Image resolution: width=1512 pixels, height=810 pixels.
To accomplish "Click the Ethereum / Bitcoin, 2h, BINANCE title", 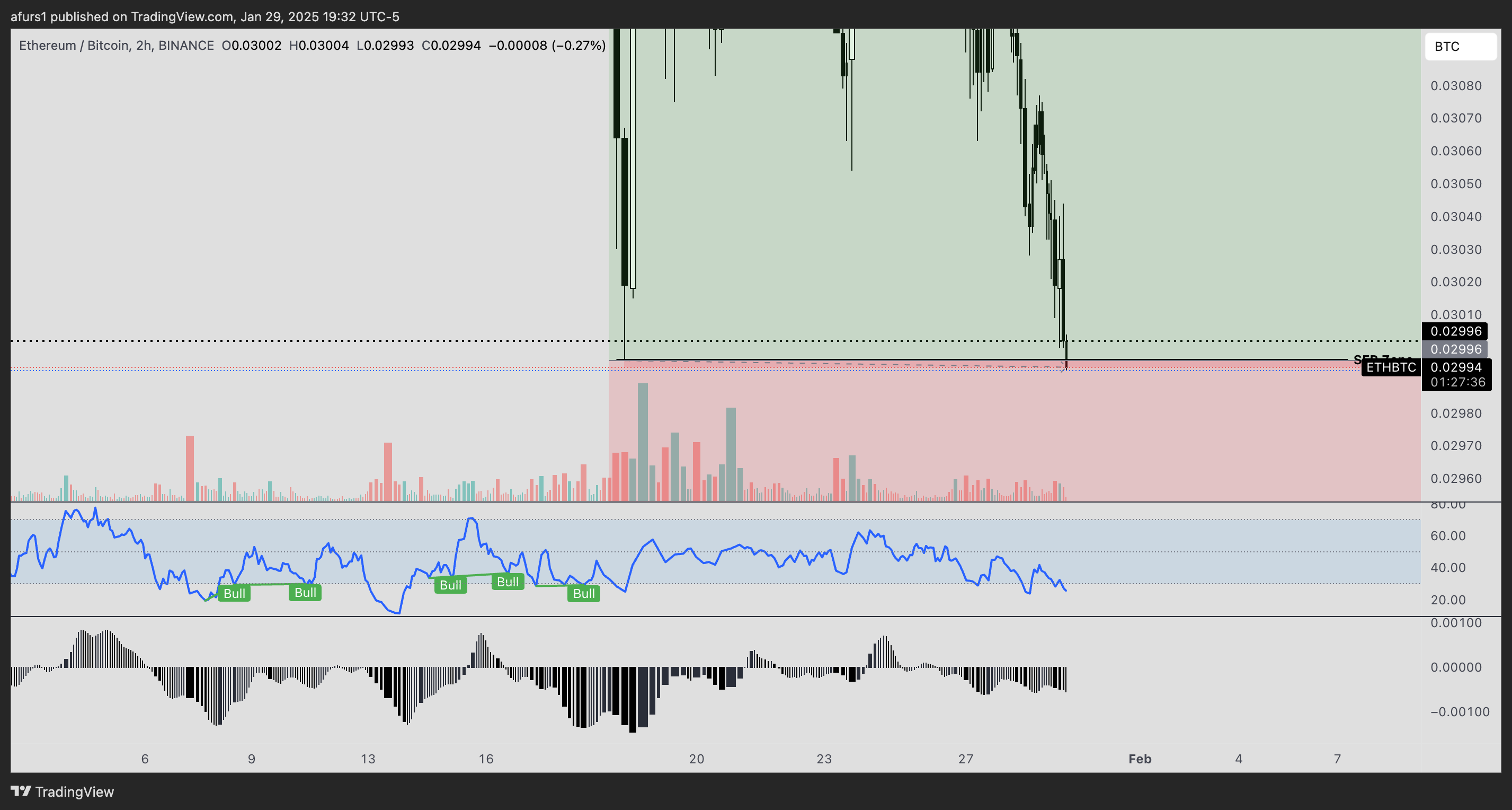I will click(116, 45).
